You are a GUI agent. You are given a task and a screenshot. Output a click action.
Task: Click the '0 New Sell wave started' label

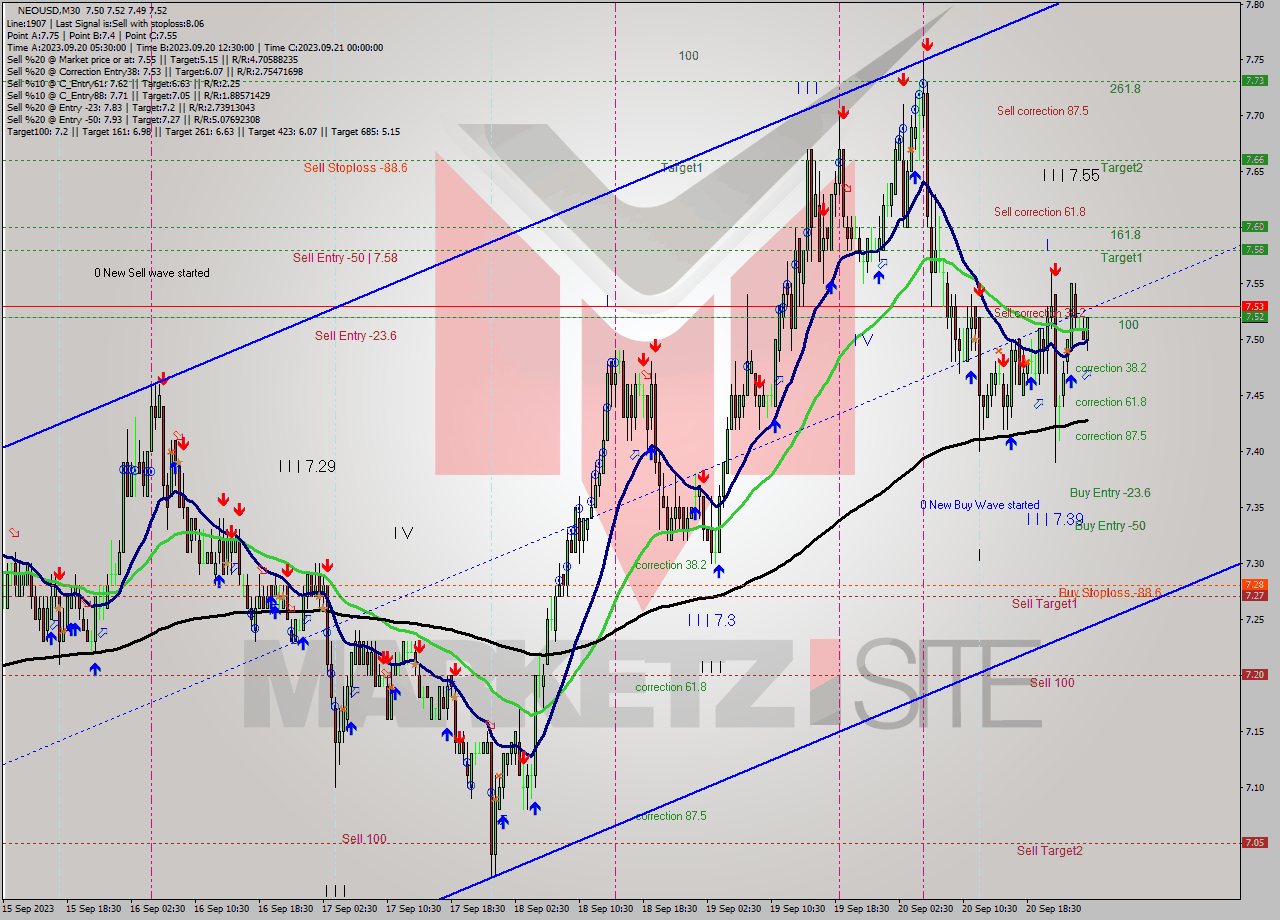click(152, 273)
